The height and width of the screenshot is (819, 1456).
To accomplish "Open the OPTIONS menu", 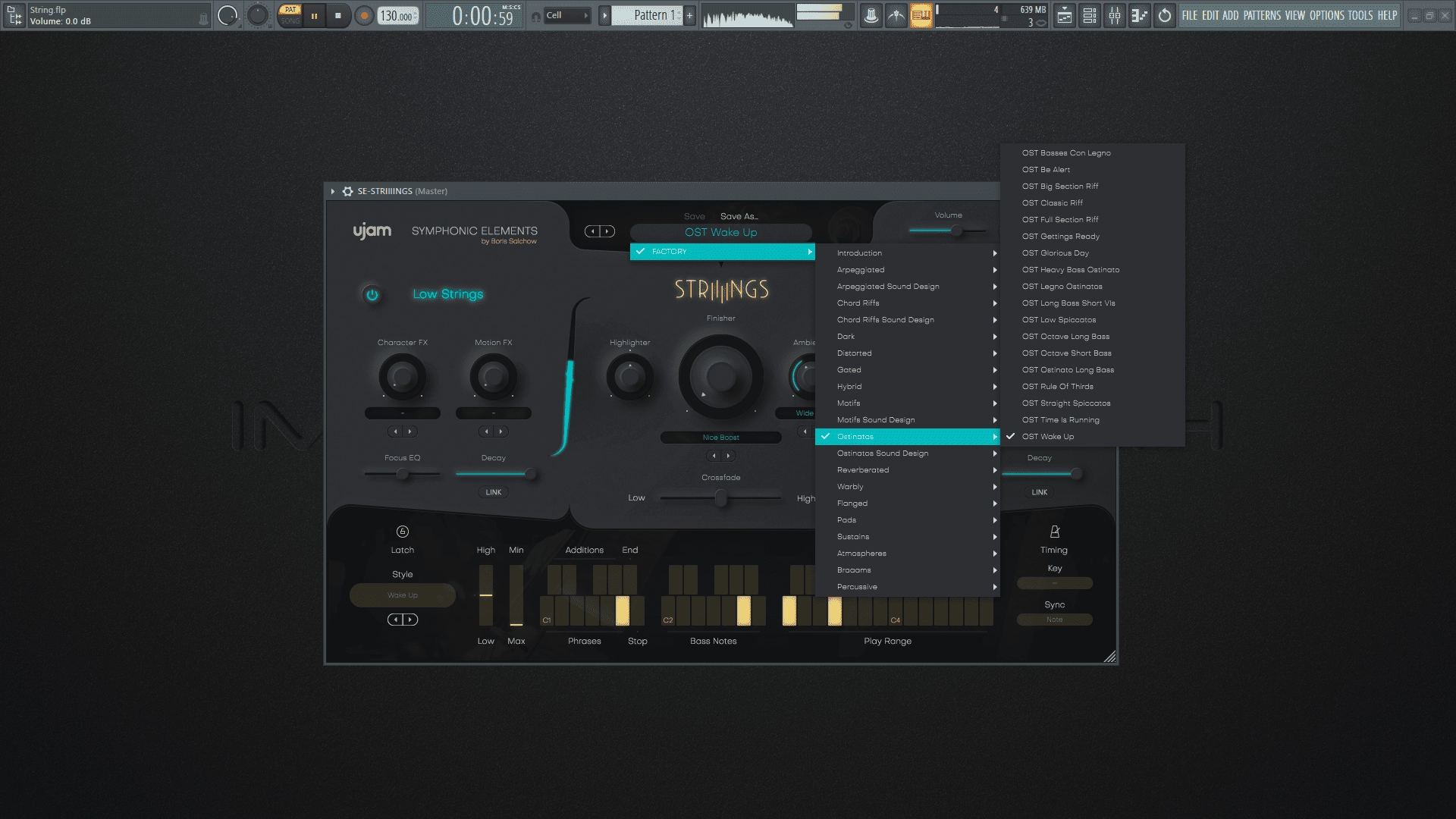I will (x=1327, y=15).
